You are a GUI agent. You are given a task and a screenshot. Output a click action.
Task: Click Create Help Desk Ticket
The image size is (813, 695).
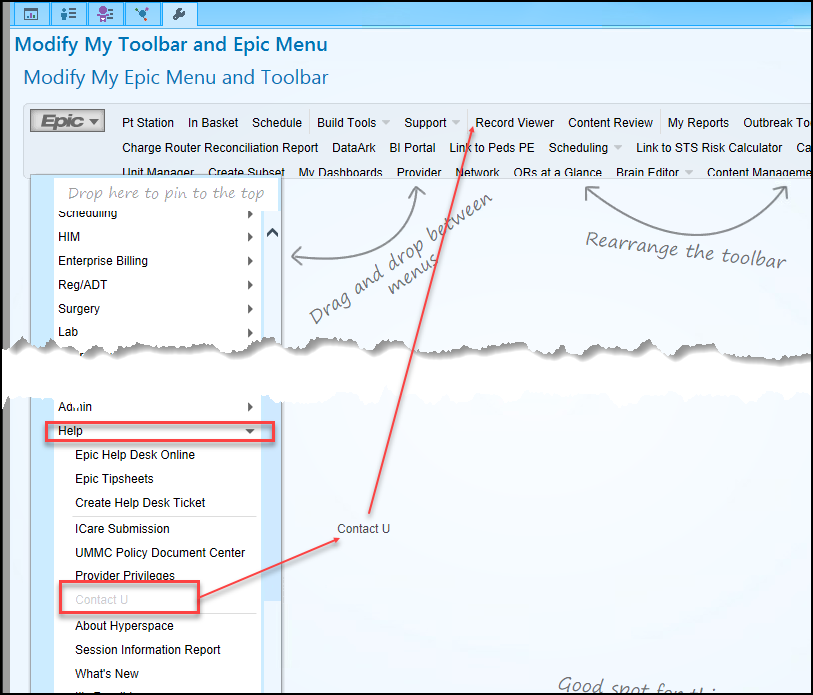coord(140,503)
